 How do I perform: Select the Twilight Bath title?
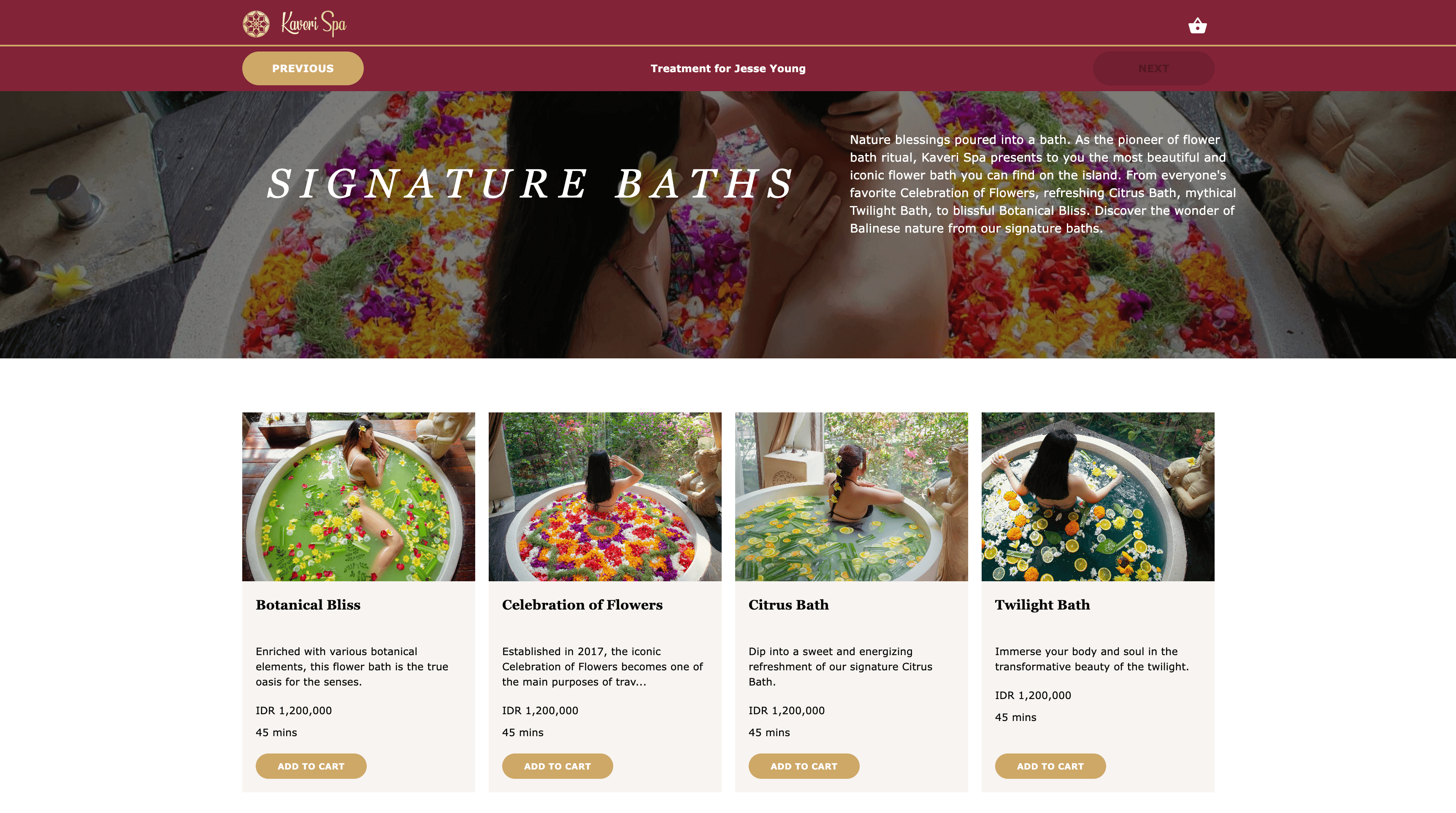coord(1042,605)
